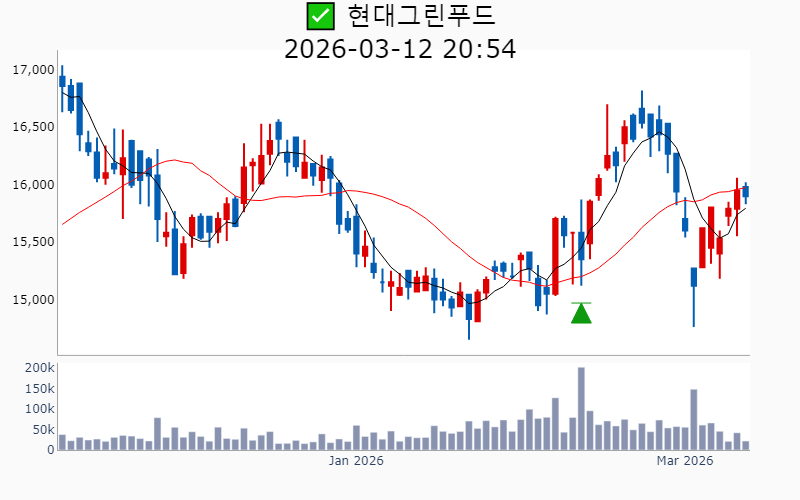Click the Jan 2026 date axis label
Viewport: 800px width, 500px height.
click(357, 461)
